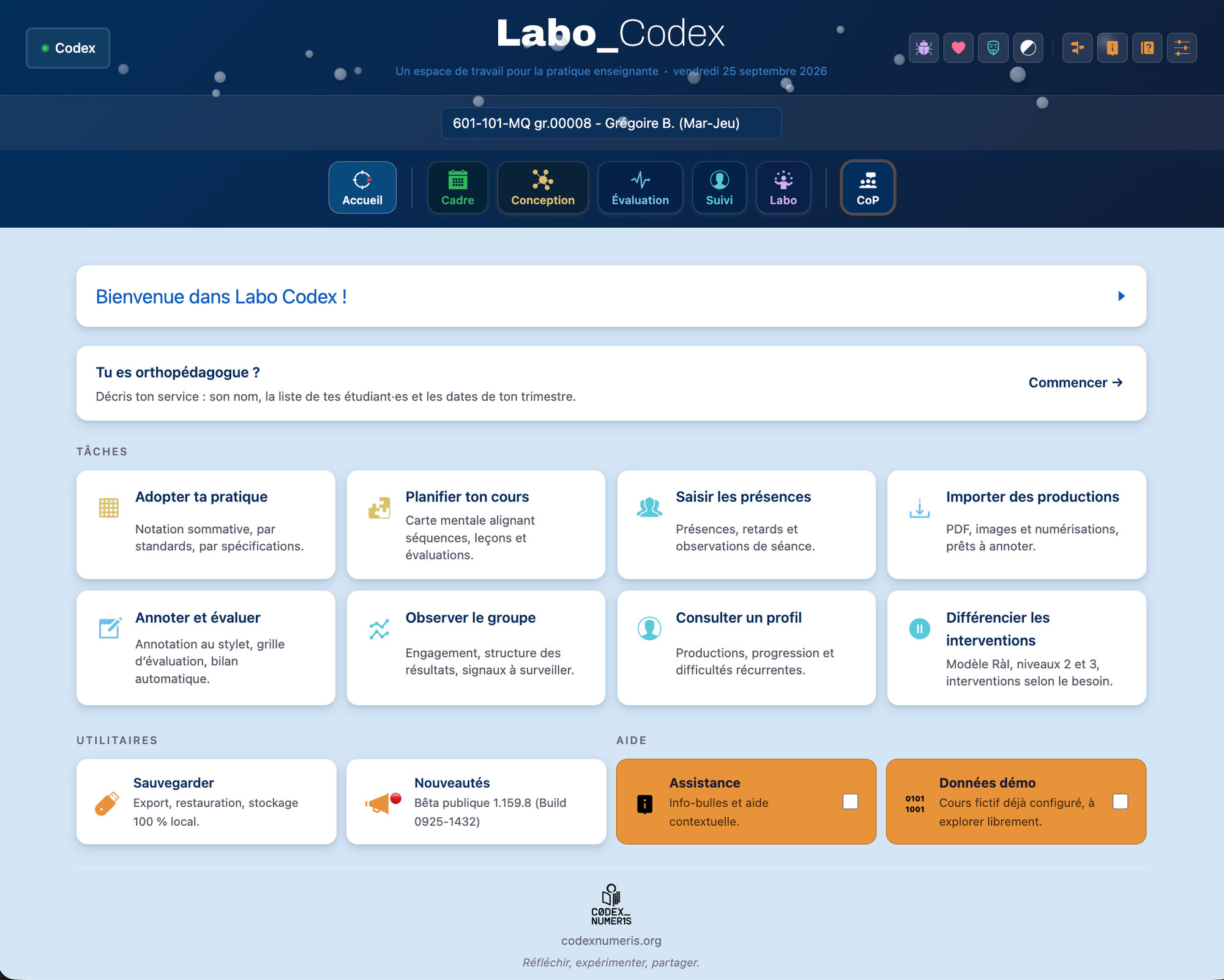
Task: Click the purple bug report icon
Action: [924, 48]
